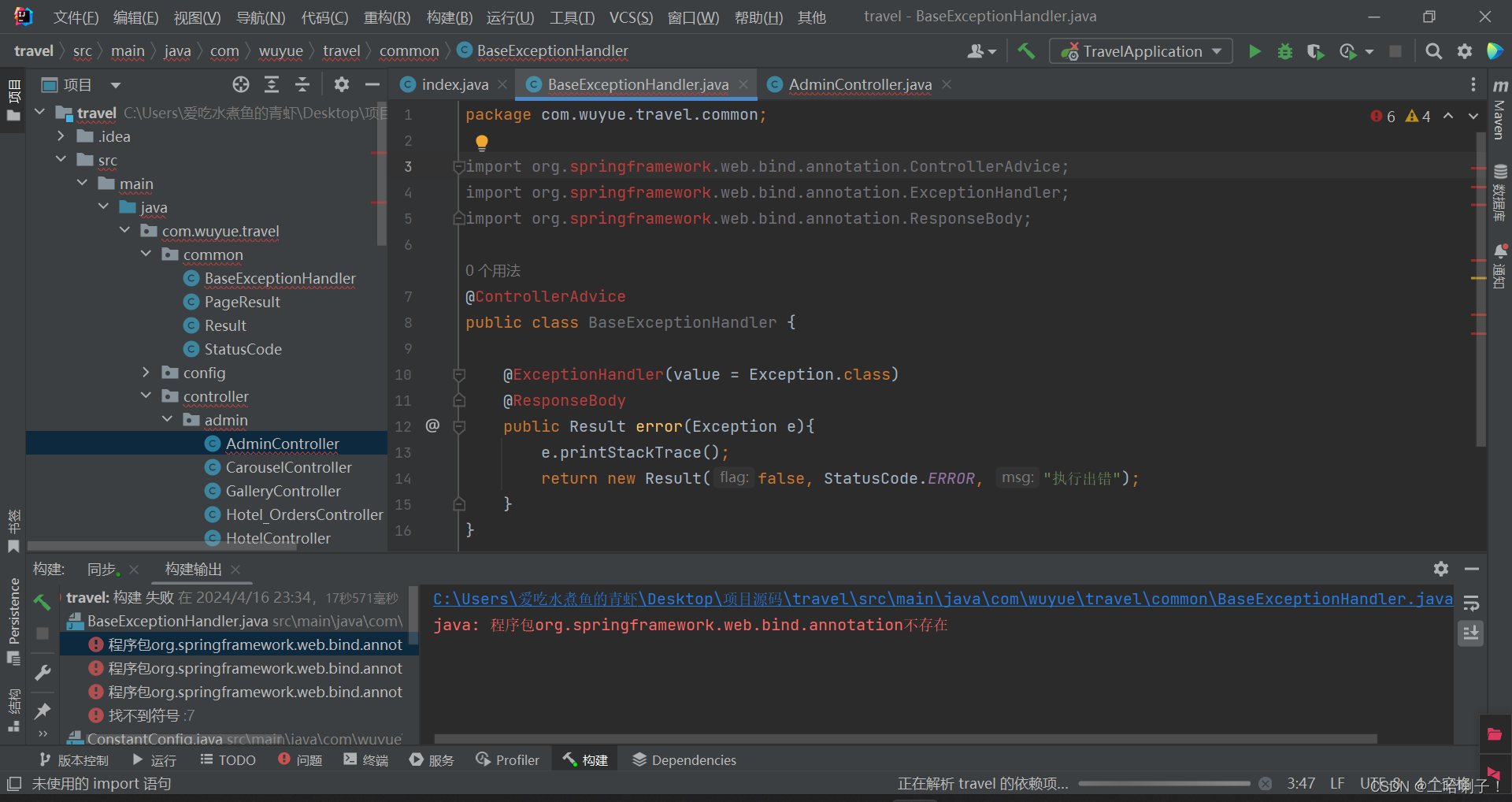Open BaseExceptionHandler.java file path link
The height and width of the screenshot is (802, 1512).
click(943, 599)
